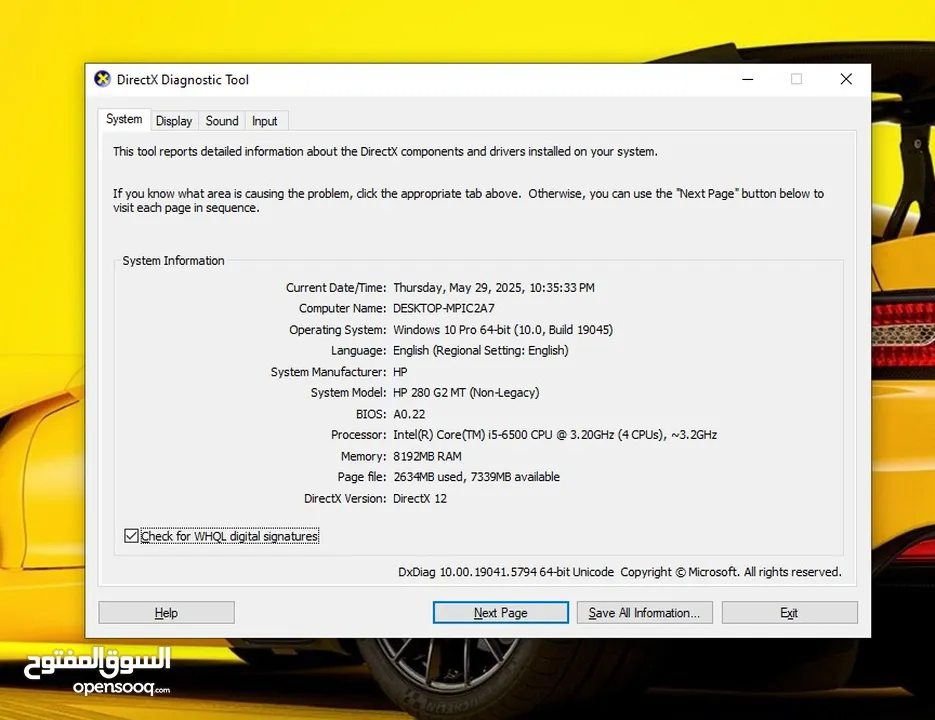Click the HP 280 G2 MT system model
Viewport: 935px width, 720px height.
pos(466,393)
